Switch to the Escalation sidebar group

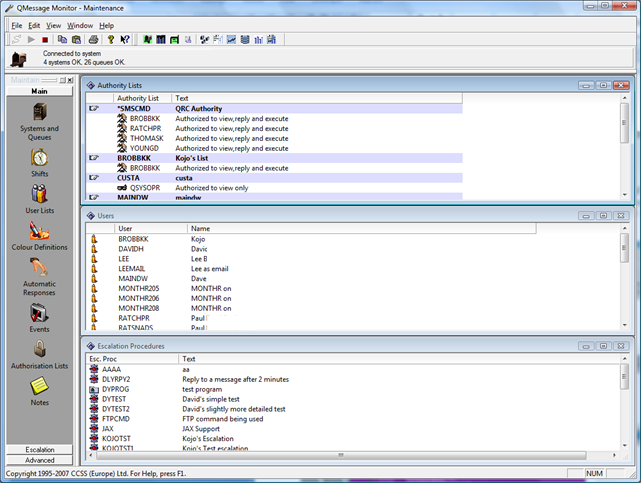pos(39,450)
